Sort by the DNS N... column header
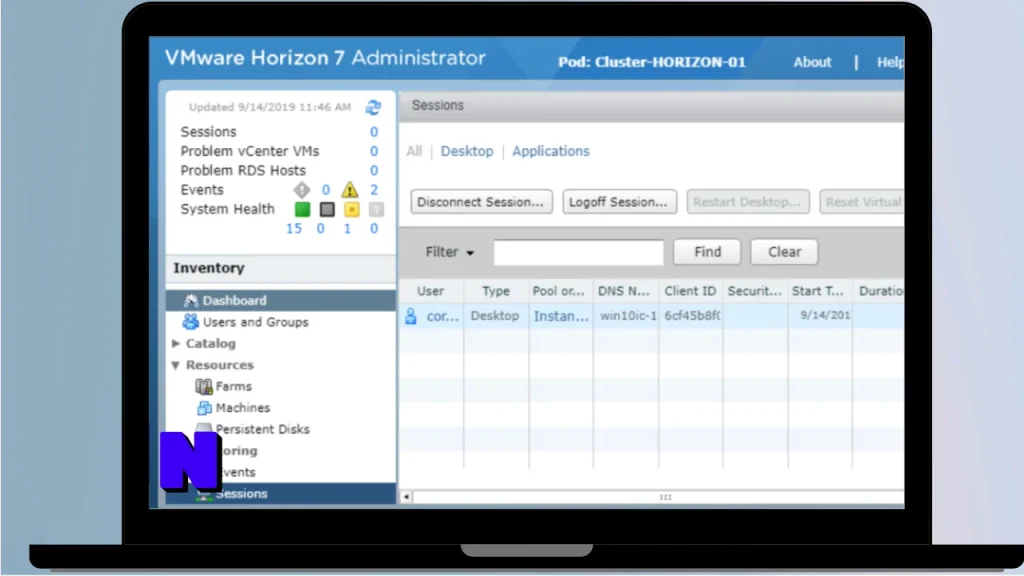Viewport: 1024px width, 576px height. [x=624, y=291]
